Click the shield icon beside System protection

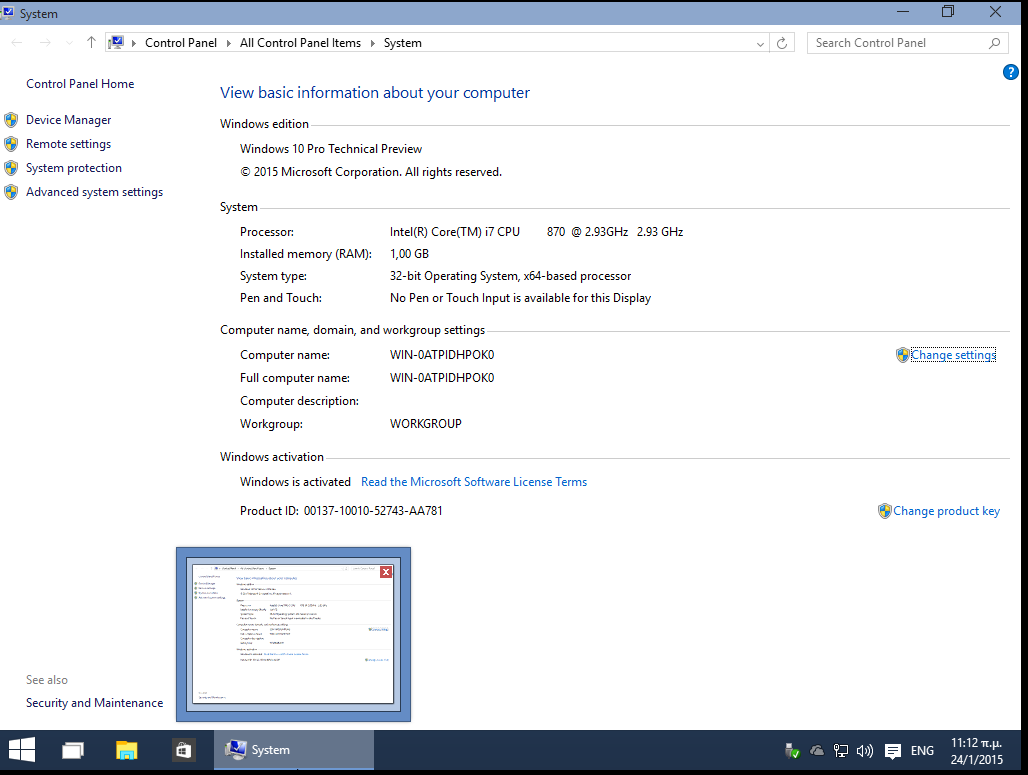pyautogui.click(x=11, y=168)
